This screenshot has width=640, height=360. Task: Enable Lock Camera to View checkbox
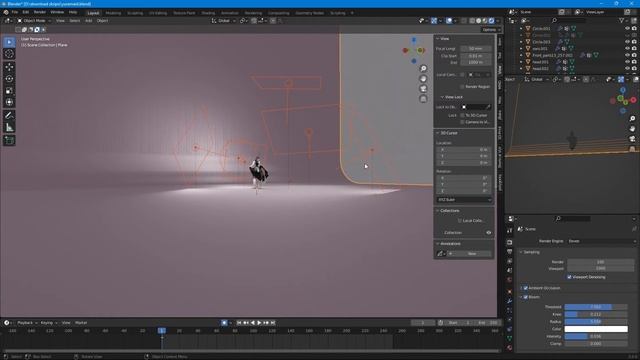(462, 122)
